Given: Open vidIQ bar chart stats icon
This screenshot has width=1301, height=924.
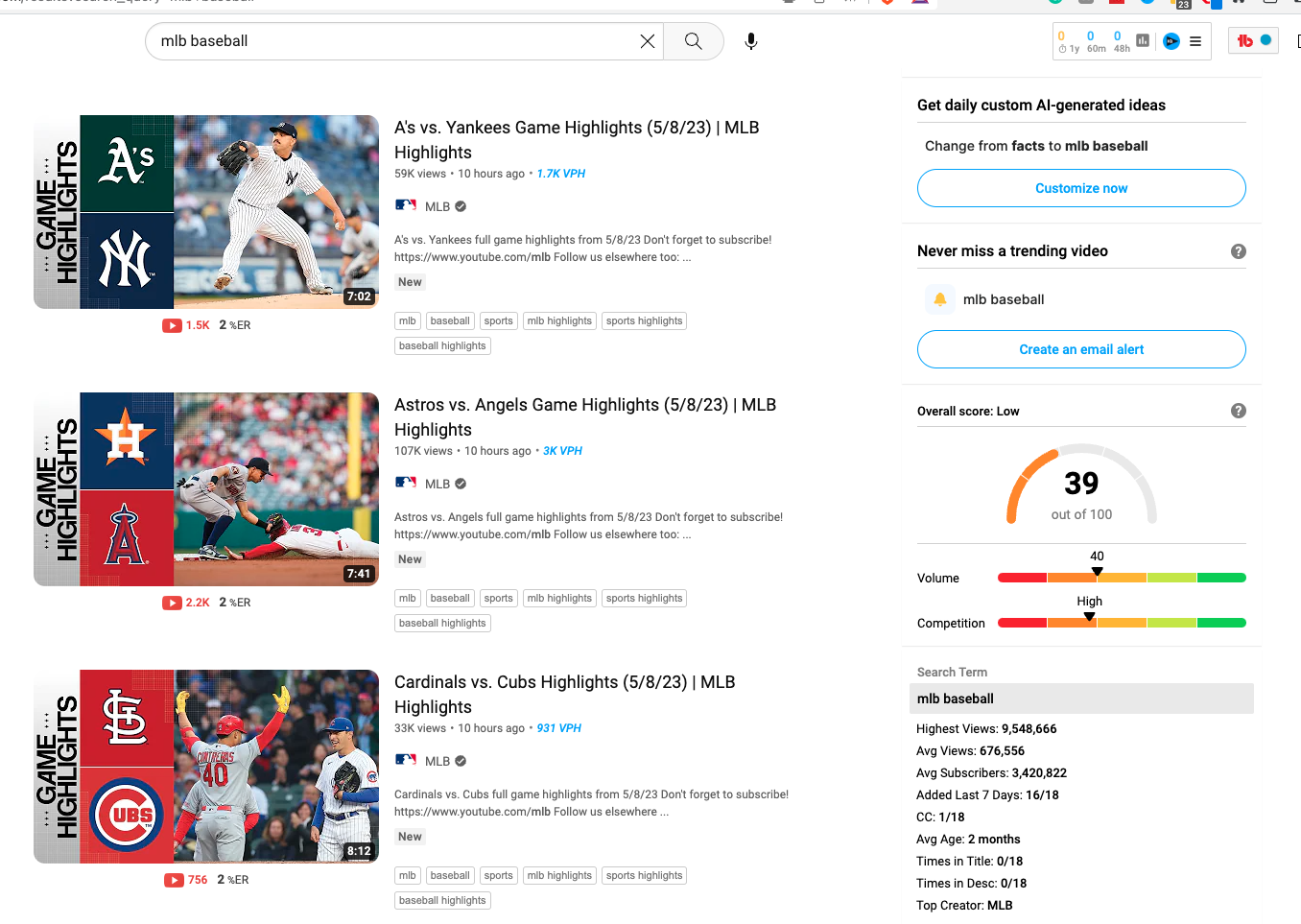Looking at the screenshot, I should coord(1143,41).
